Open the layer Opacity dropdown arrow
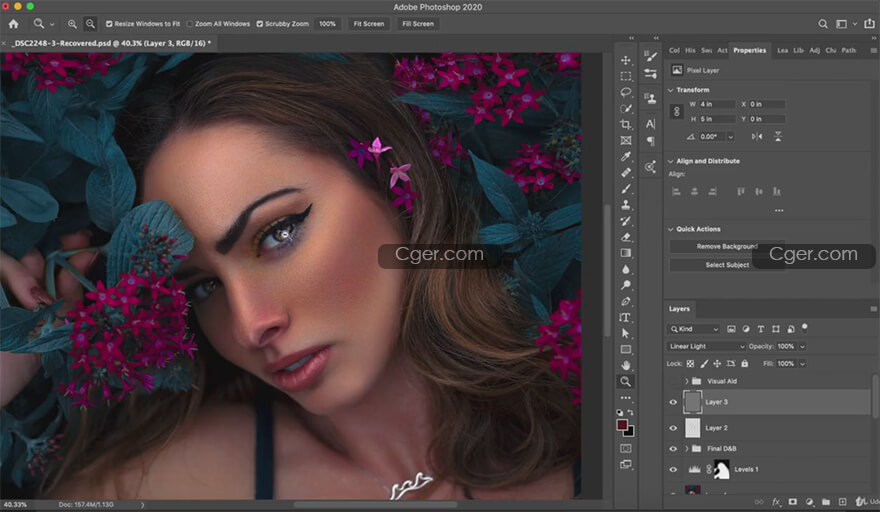 click(x=803, y=346)
